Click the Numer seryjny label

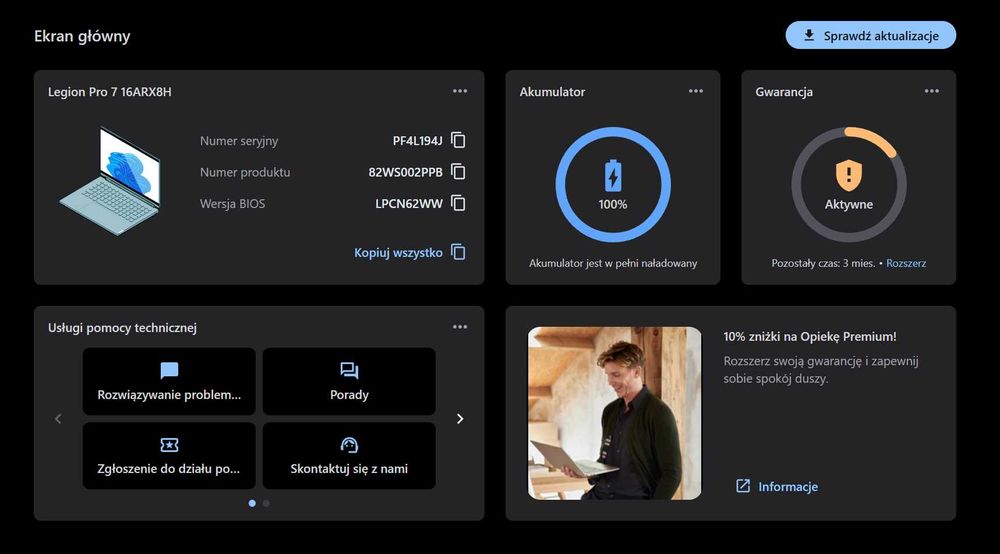coord(239,141)
